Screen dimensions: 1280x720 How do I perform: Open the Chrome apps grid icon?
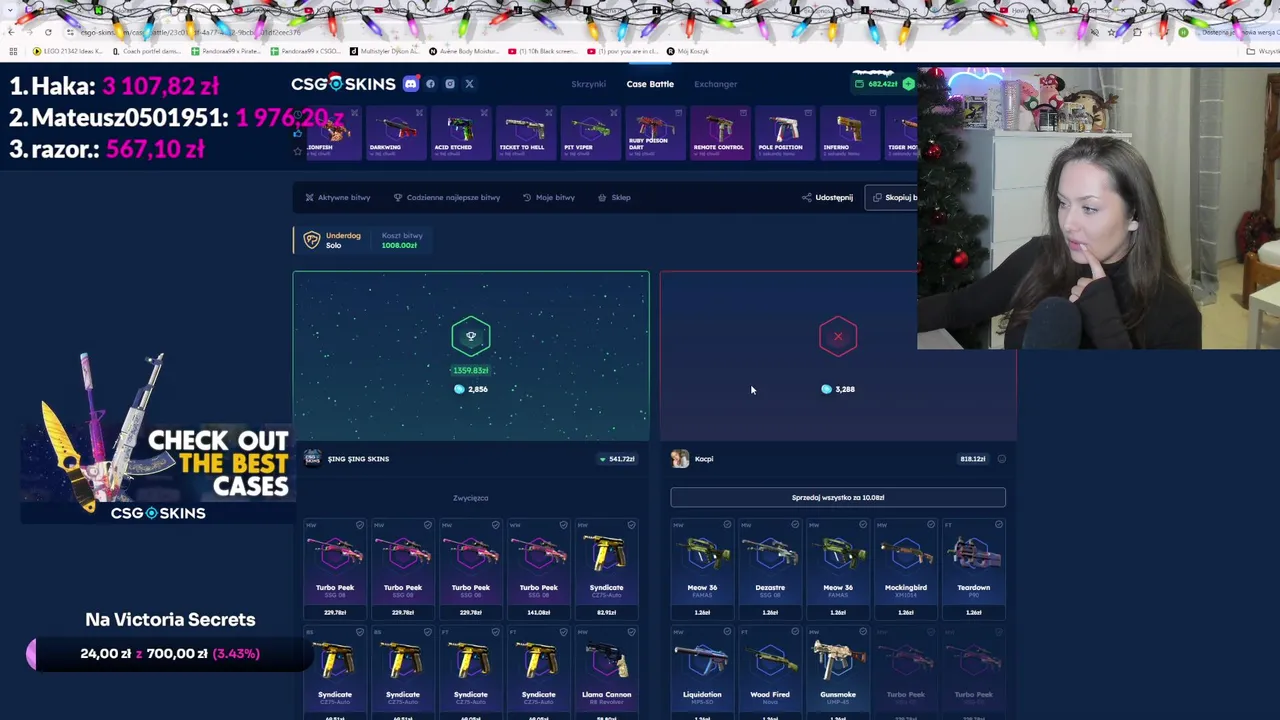13,51
